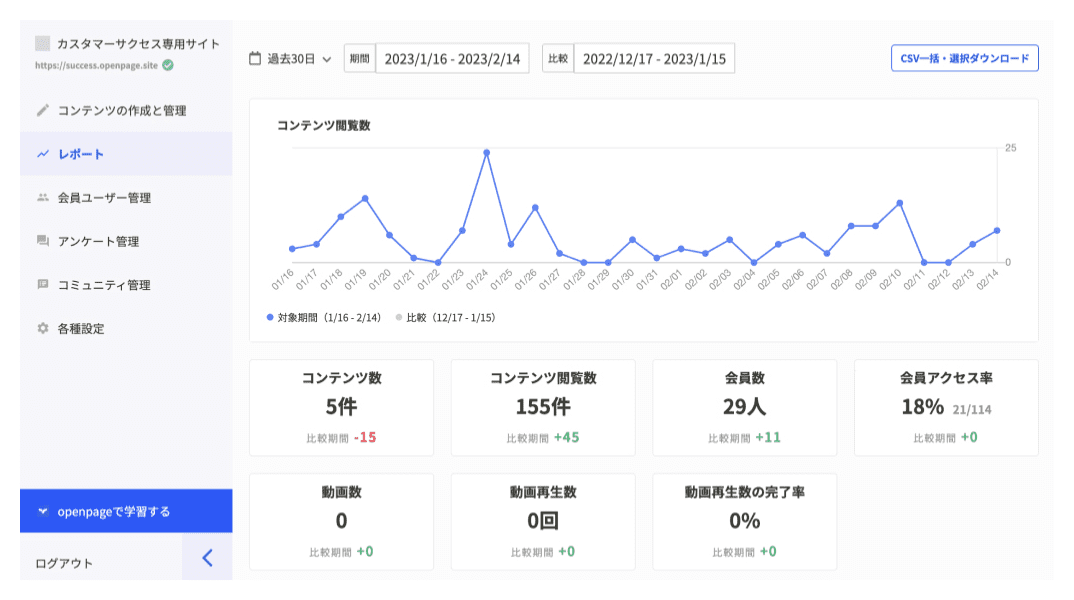Click the コンテンツ閲覧数 155件 card

[542, 408]
